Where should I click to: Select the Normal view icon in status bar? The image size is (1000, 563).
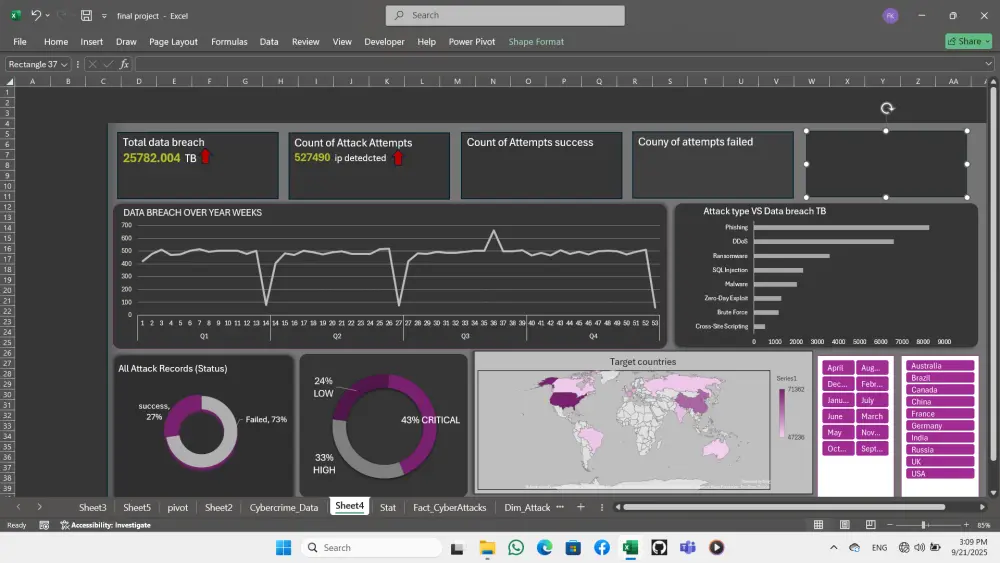(x=818, y=525)
